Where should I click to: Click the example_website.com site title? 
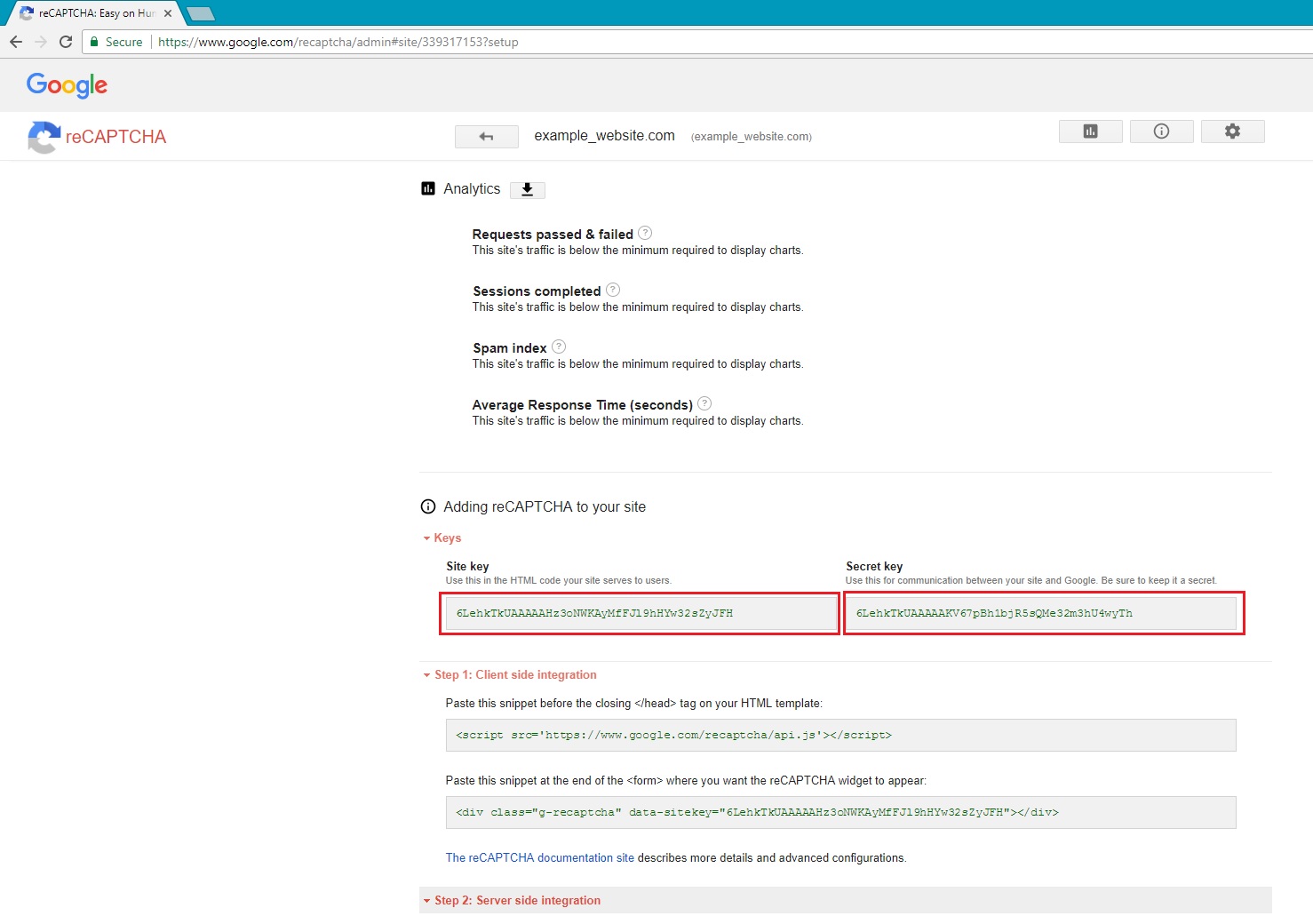pos(604,136)
